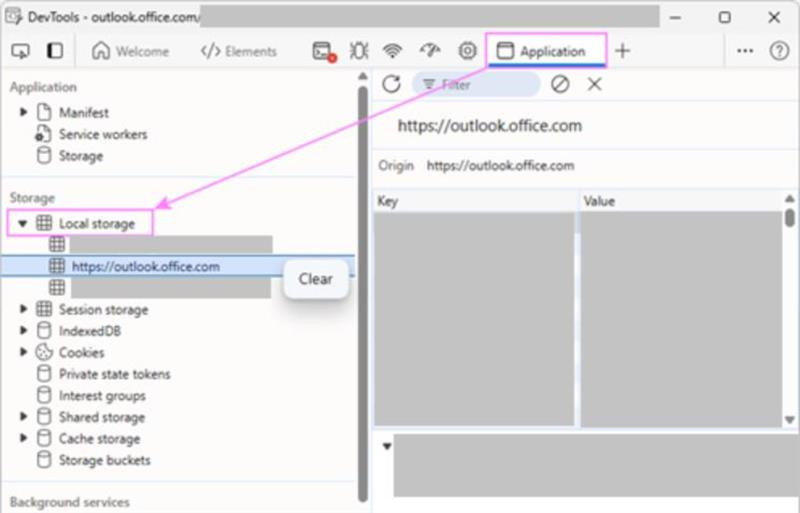Toggle the dock side panel icon
Screen dimensions: 800x513
point(55,51)
